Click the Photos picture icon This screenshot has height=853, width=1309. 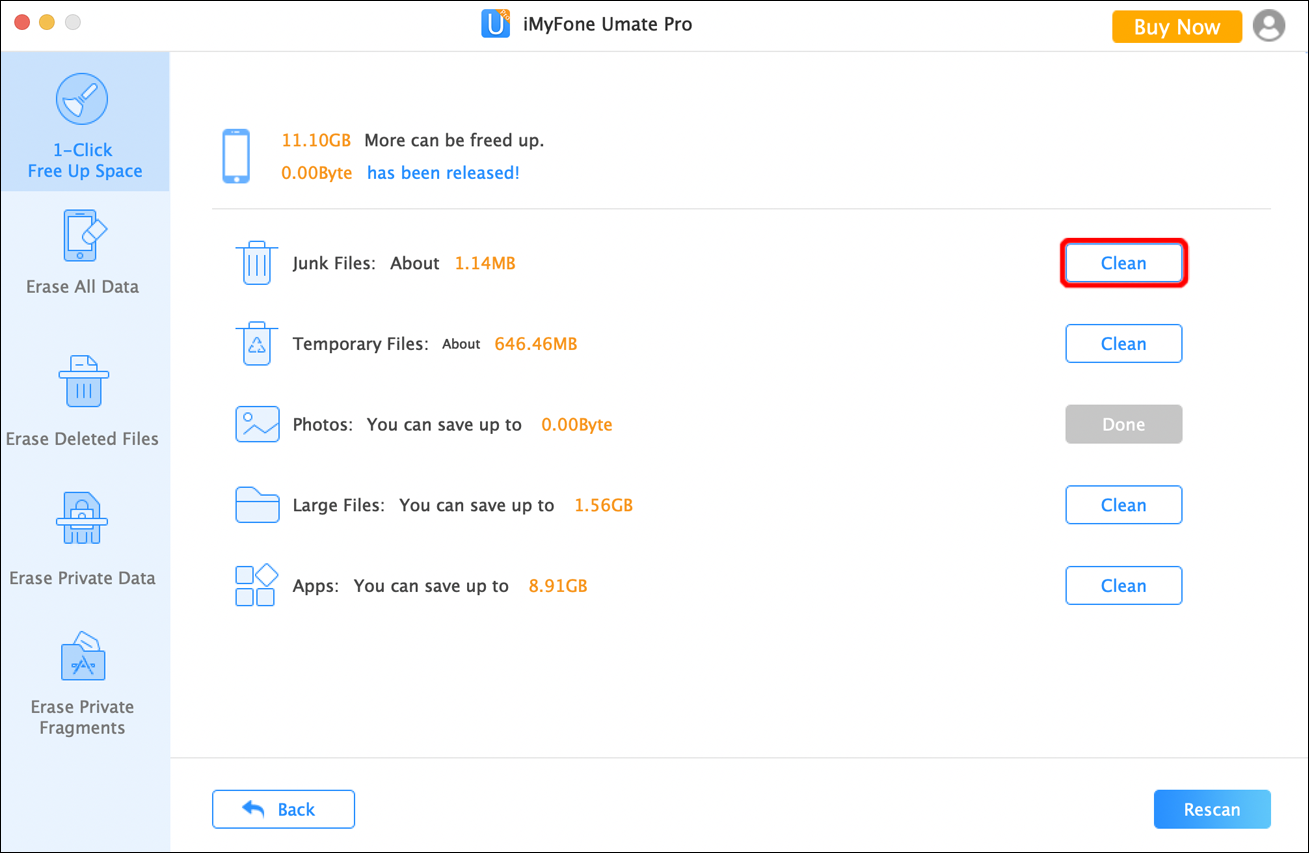(x=257, y=425)
